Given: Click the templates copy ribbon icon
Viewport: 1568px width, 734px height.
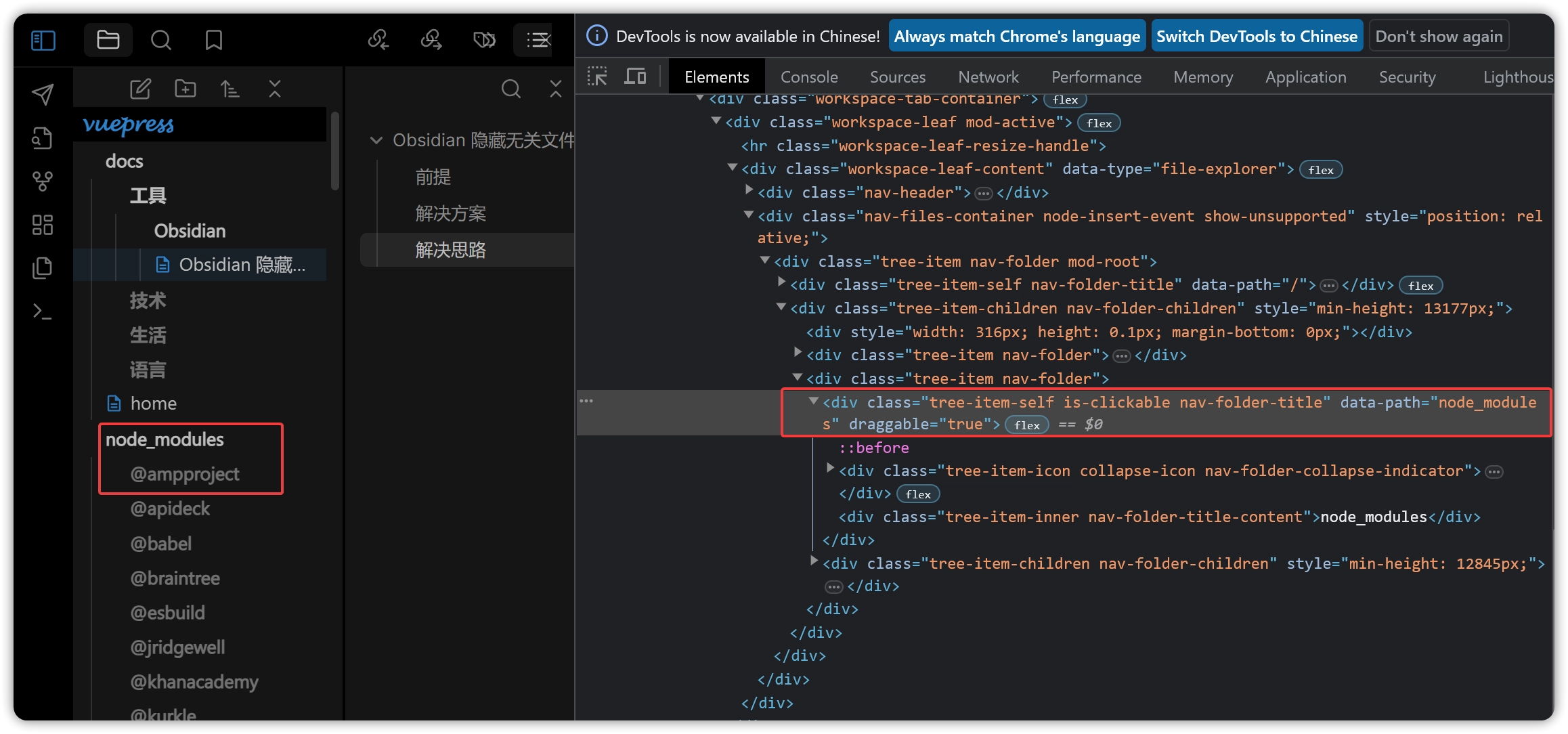Looking at the screenshot, I should coord(43,268).
